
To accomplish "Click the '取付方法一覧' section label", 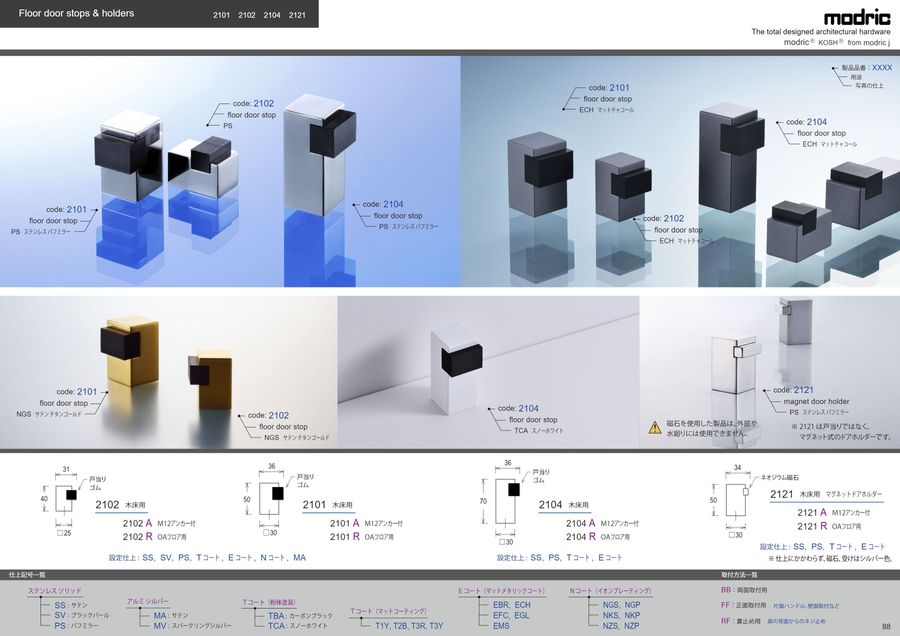I will 739,575.
